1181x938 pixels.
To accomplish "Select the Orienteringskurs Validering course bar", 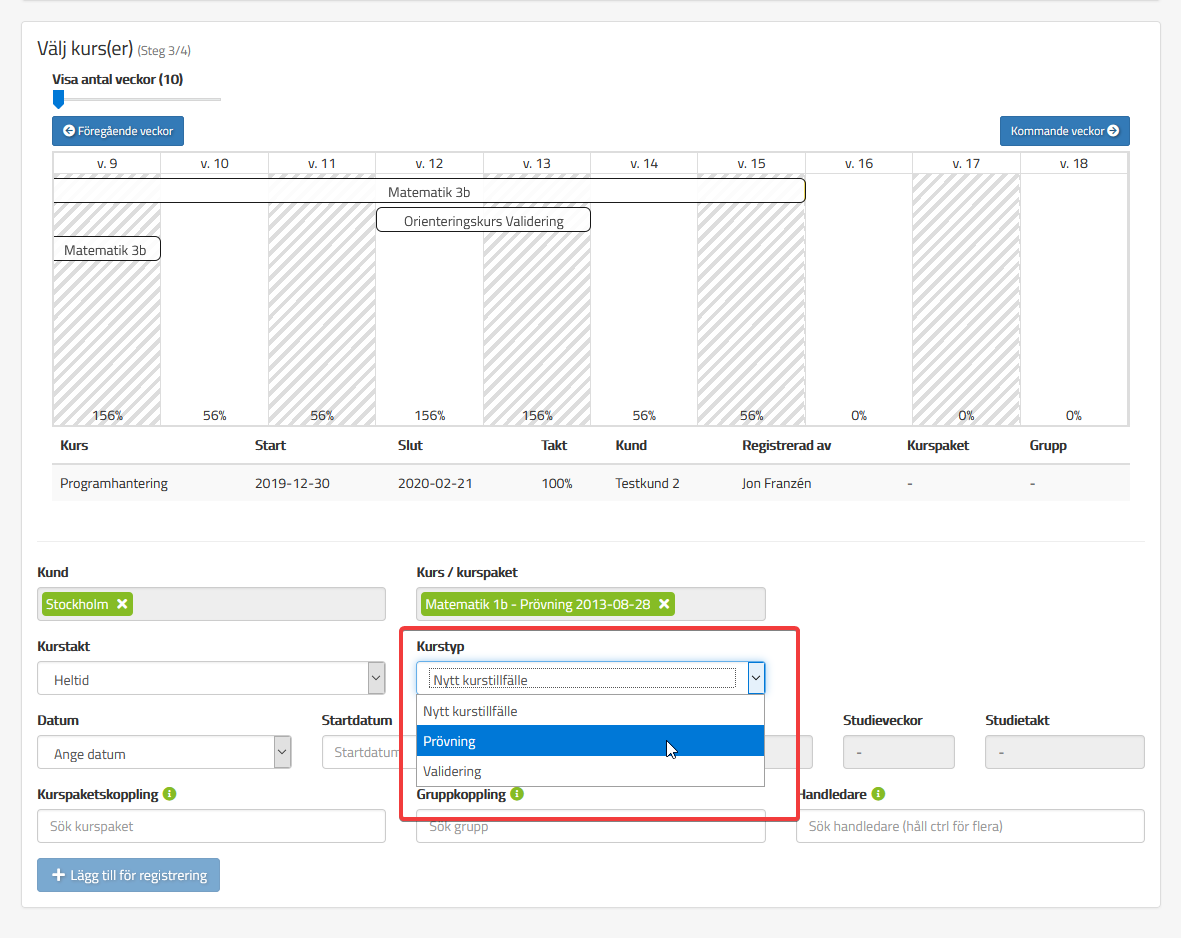I will point(483,220).
